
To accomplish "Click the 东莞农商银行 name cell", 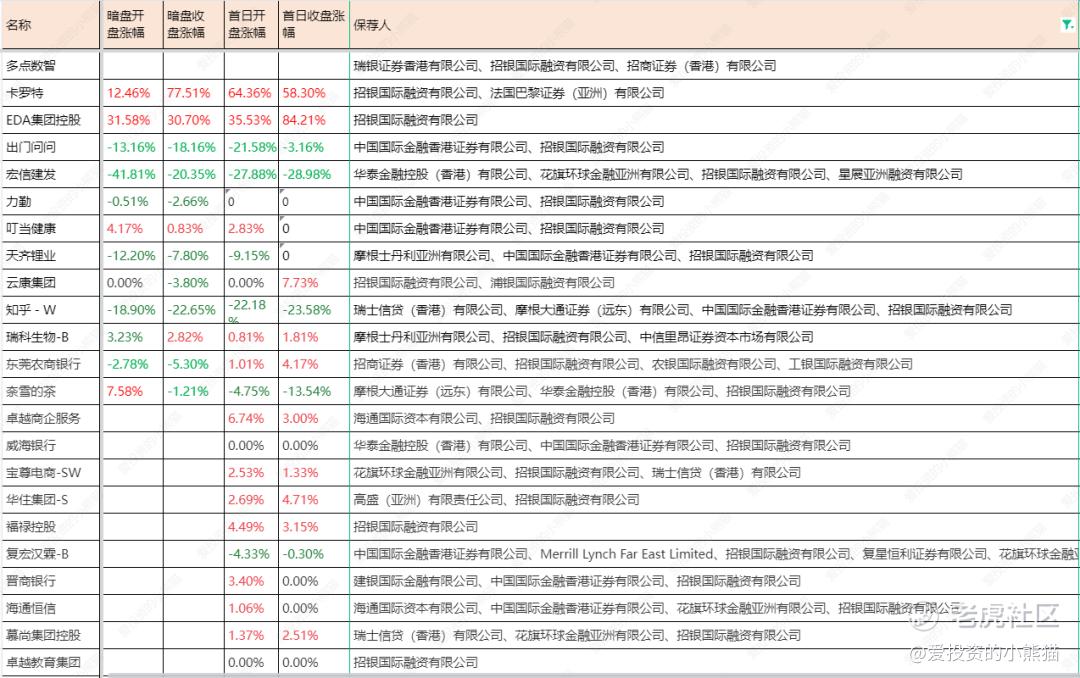I will pos(52,364).
